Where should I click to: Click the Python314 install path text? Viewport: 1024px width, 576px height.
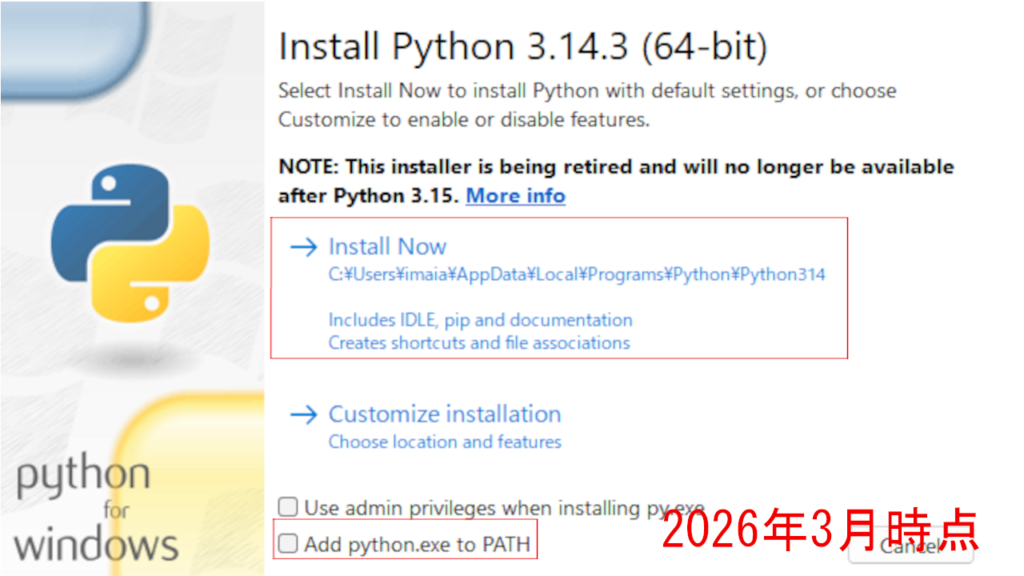577,275
